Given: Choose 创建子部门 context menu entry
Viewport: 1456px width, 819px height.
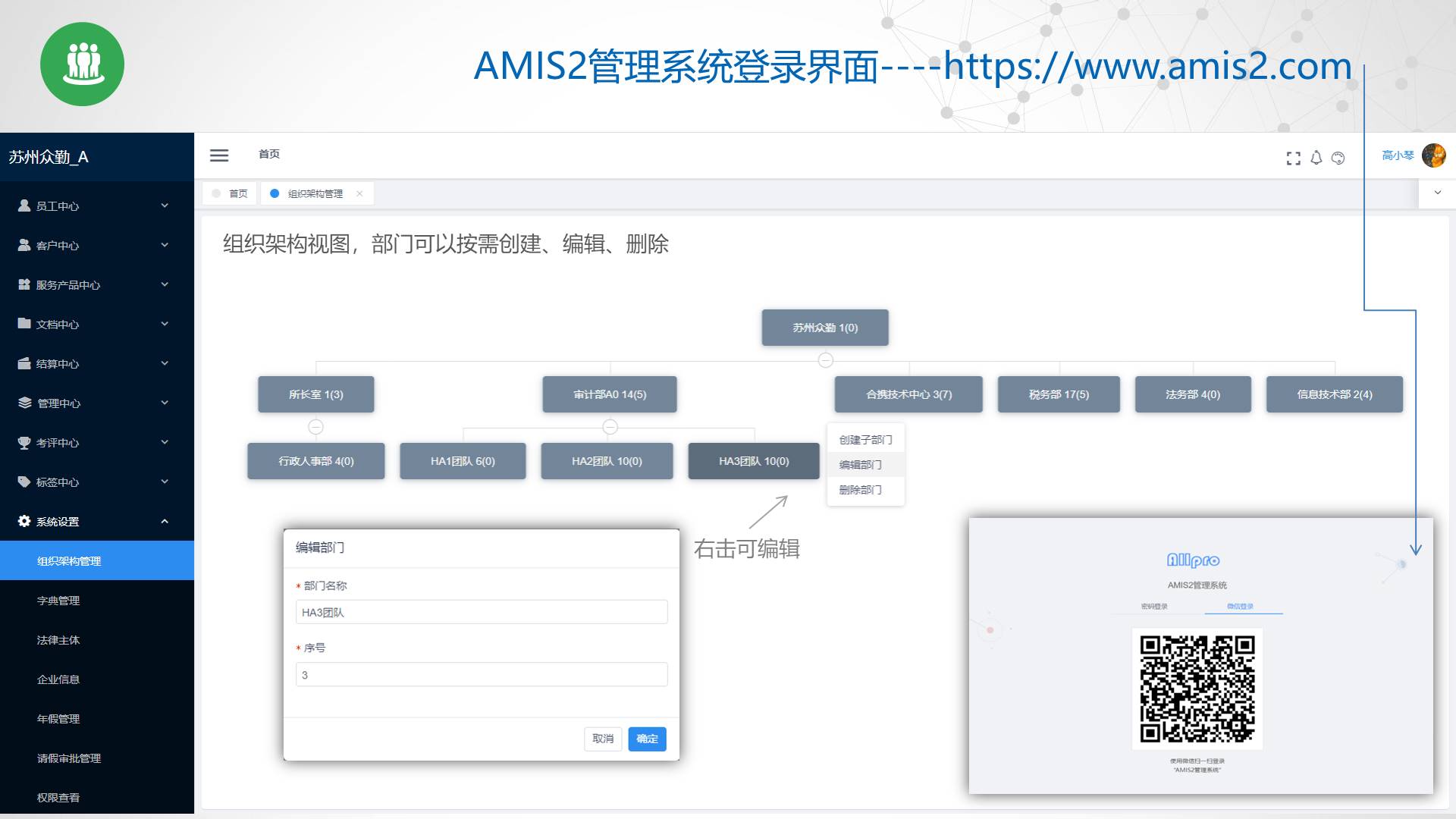Looking at the screenshot, I should pyautogui.click(x=865, y=439).
